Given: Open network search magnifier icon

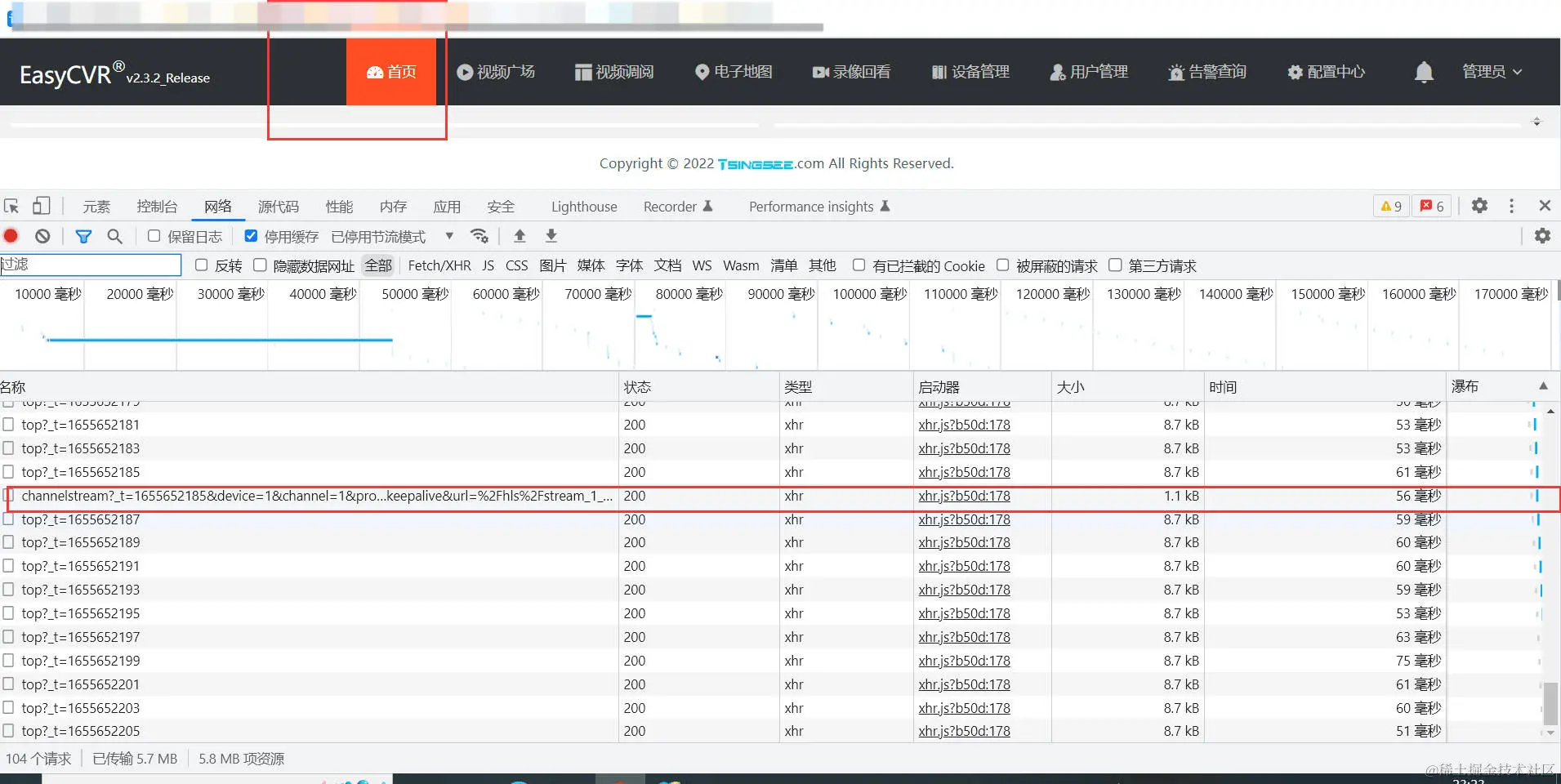Looking at the screenshot, I should click(x=115, y=236).
